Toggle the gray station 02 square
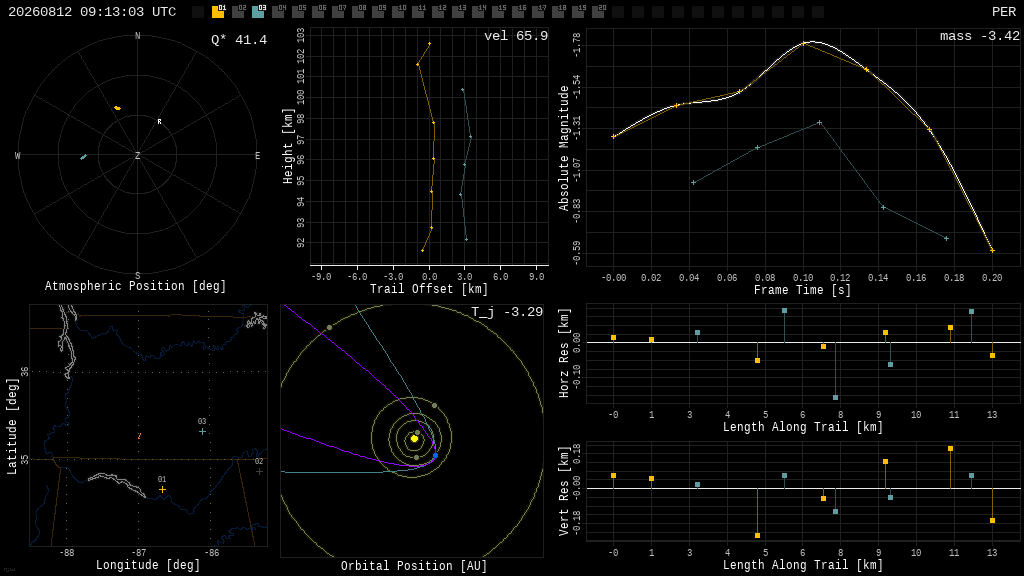 point(238,12)
